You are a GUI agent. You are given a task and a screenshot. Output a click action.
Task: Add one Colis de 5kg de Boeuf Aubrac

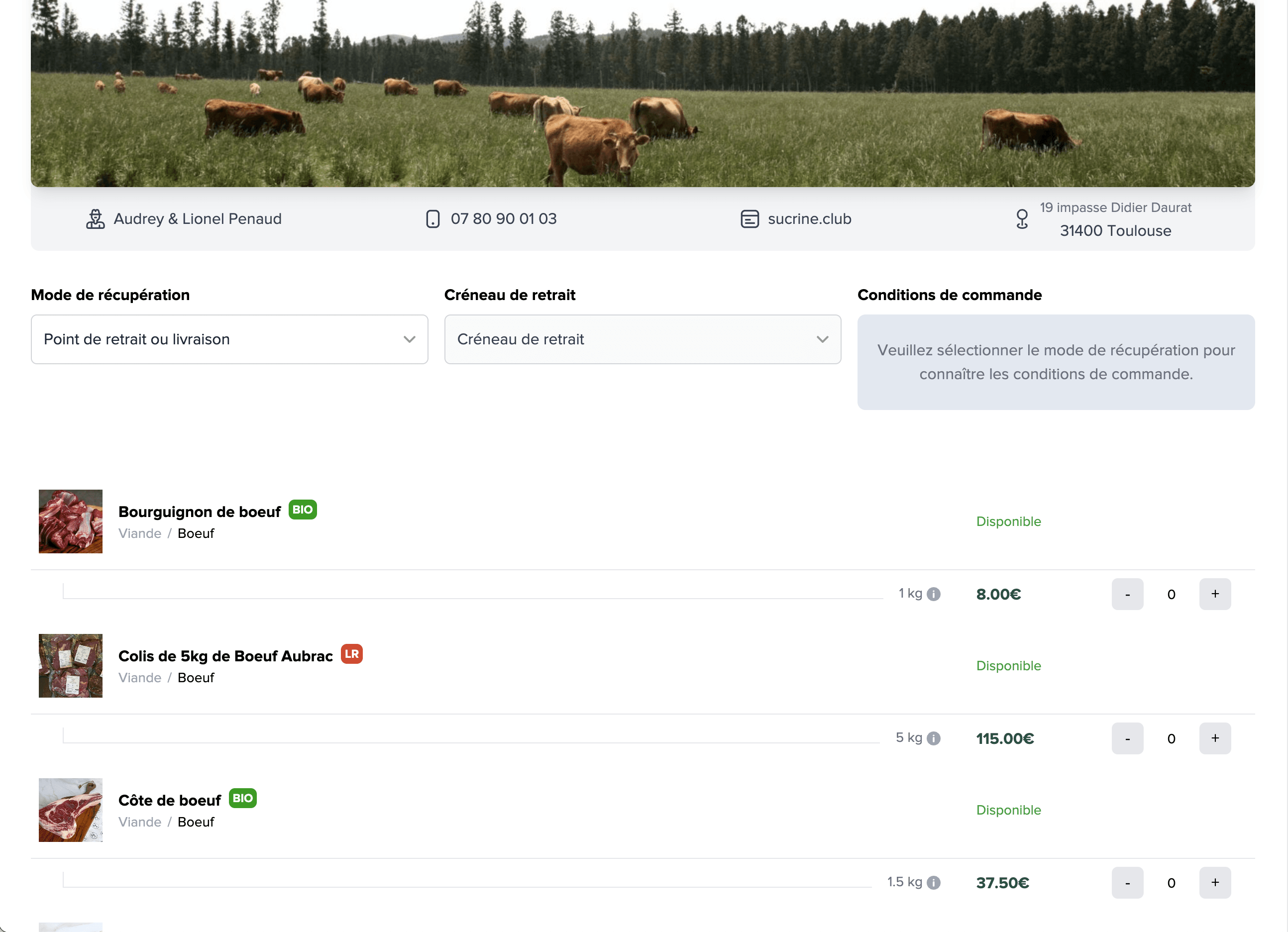coord(1215,738)
